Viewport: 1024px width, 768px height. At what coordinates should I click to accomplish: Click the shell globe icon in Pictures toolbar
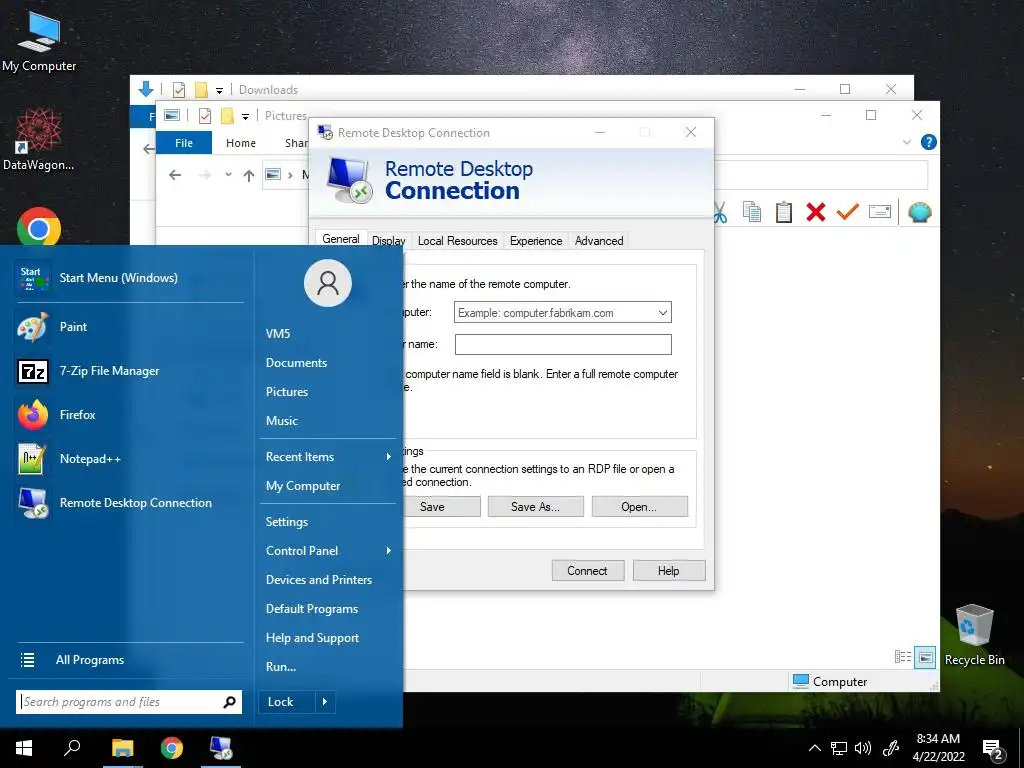click(x=920, y=212)
